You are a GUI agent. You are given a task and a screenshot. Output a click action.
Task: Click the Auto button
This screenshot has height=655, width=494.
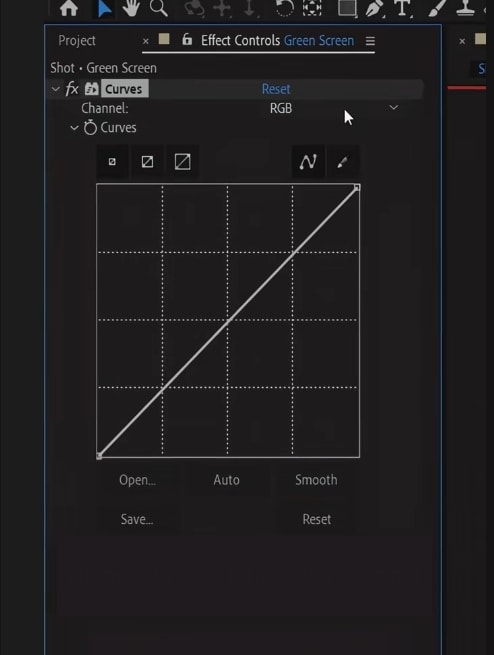(x=226, y=480)
